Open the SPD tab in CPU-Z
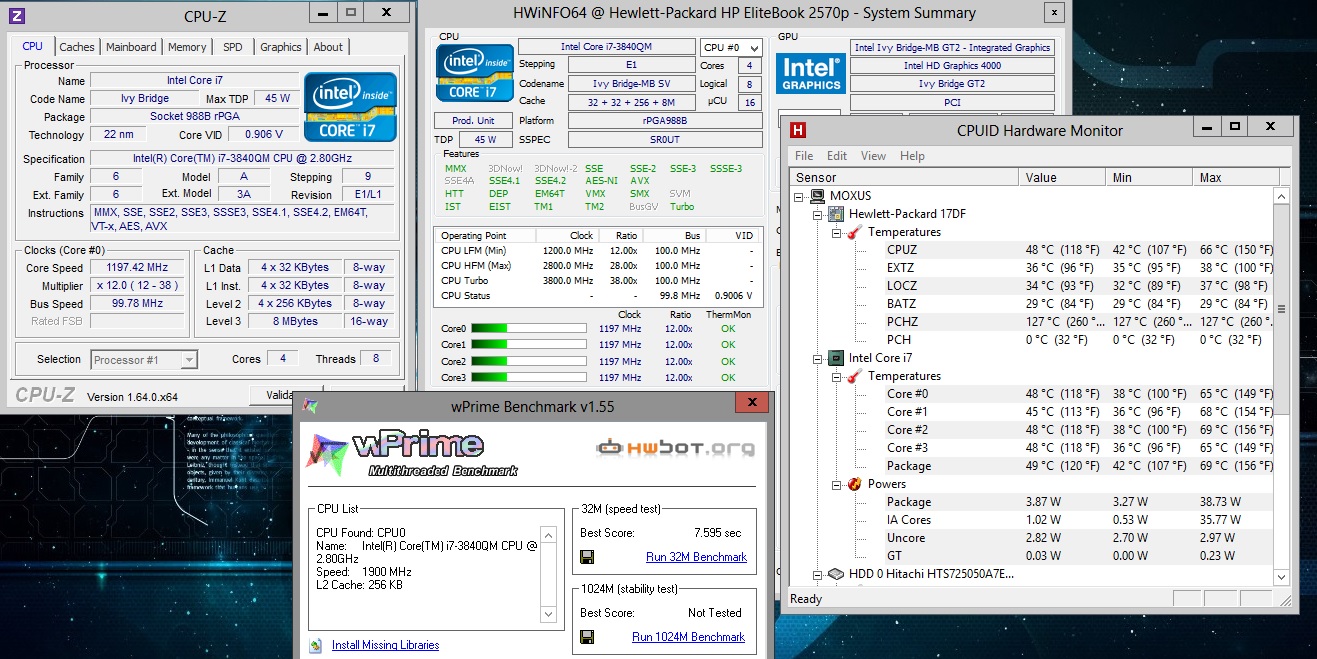Image resolution: width=1317 pixels, height=659 pixels. click(232, 47)
